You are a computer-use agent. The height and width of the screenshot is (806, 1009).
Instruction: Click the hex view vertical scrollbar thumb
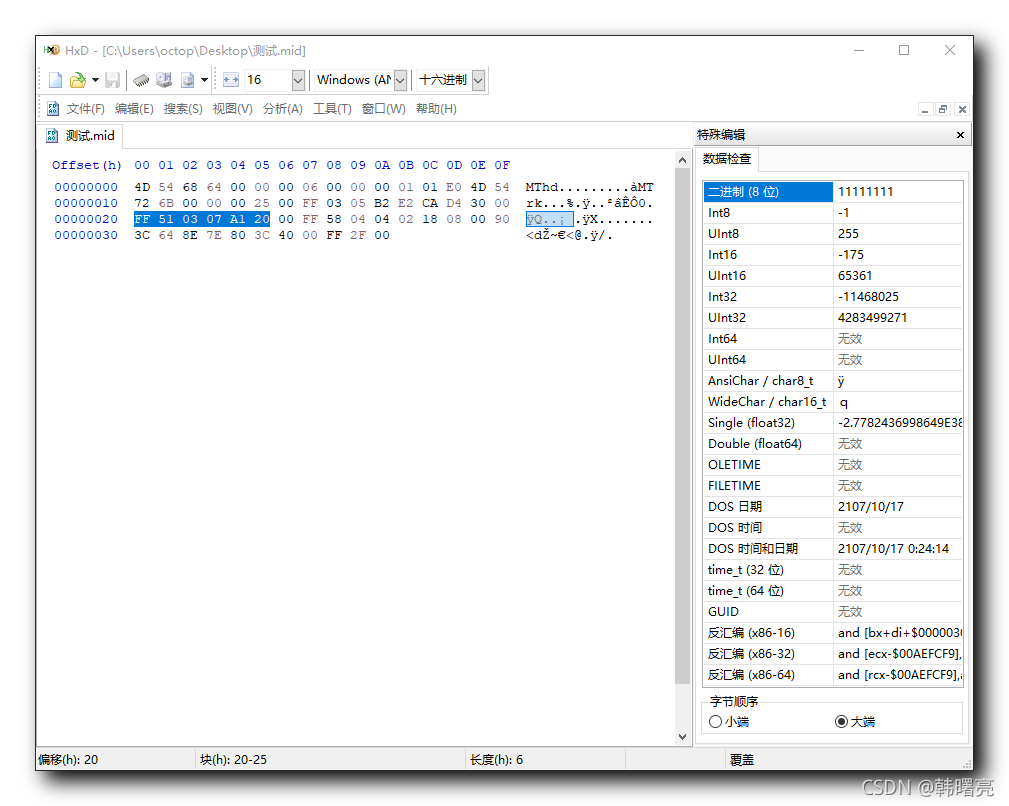[682, 425]
